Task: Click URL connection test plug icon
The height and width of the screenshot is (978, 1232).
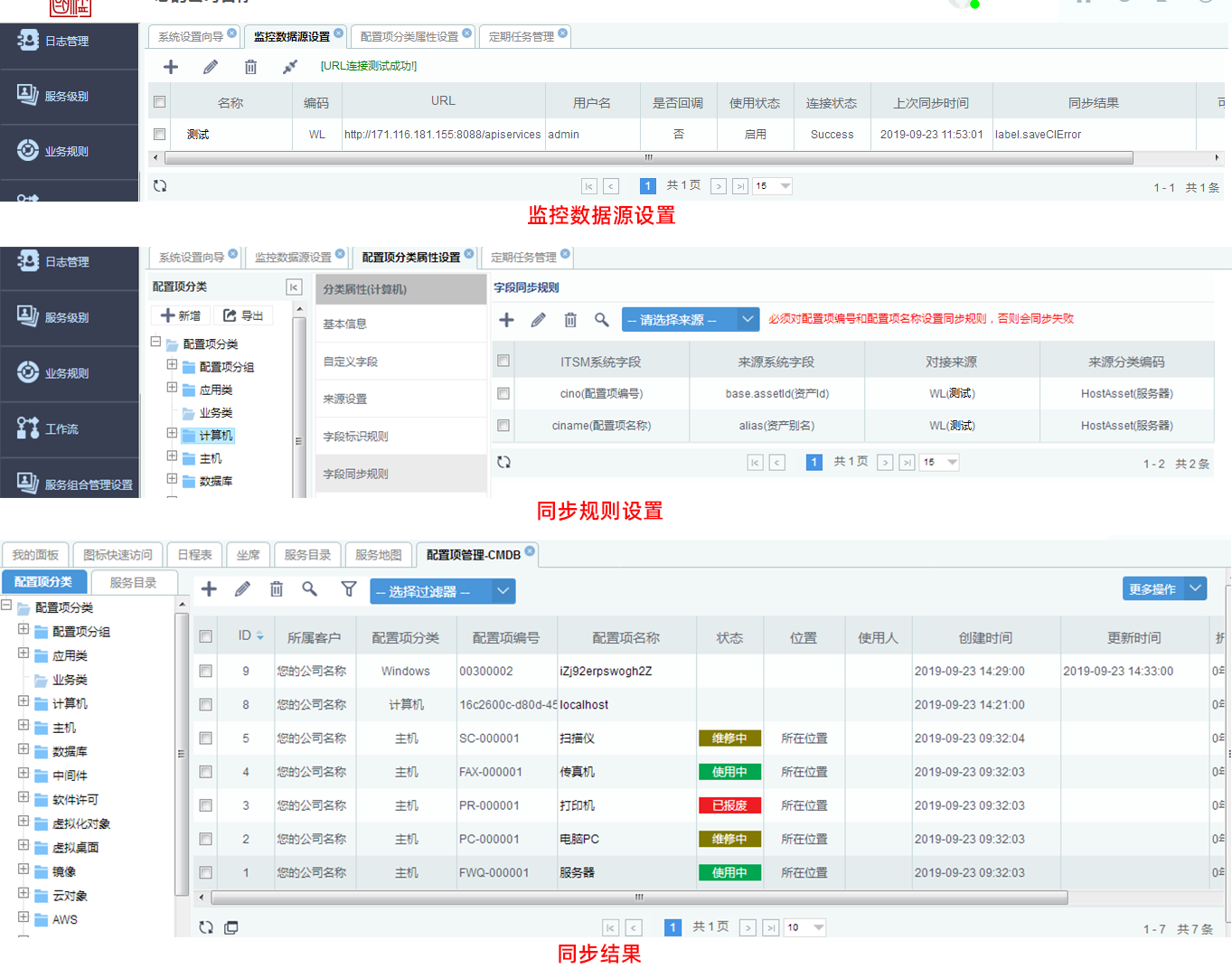Action: tap(290, 67)
